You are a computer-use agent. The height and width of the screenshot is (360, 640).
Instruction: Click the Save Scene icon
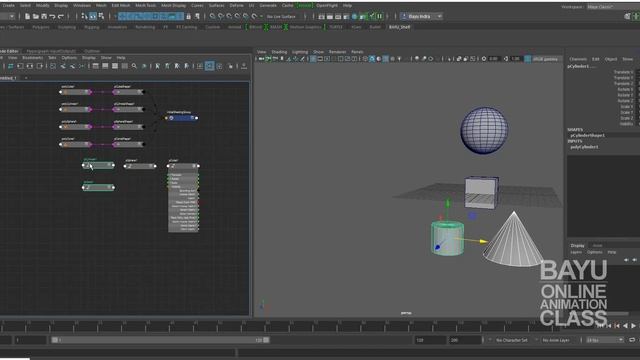[x=44, y=16]
